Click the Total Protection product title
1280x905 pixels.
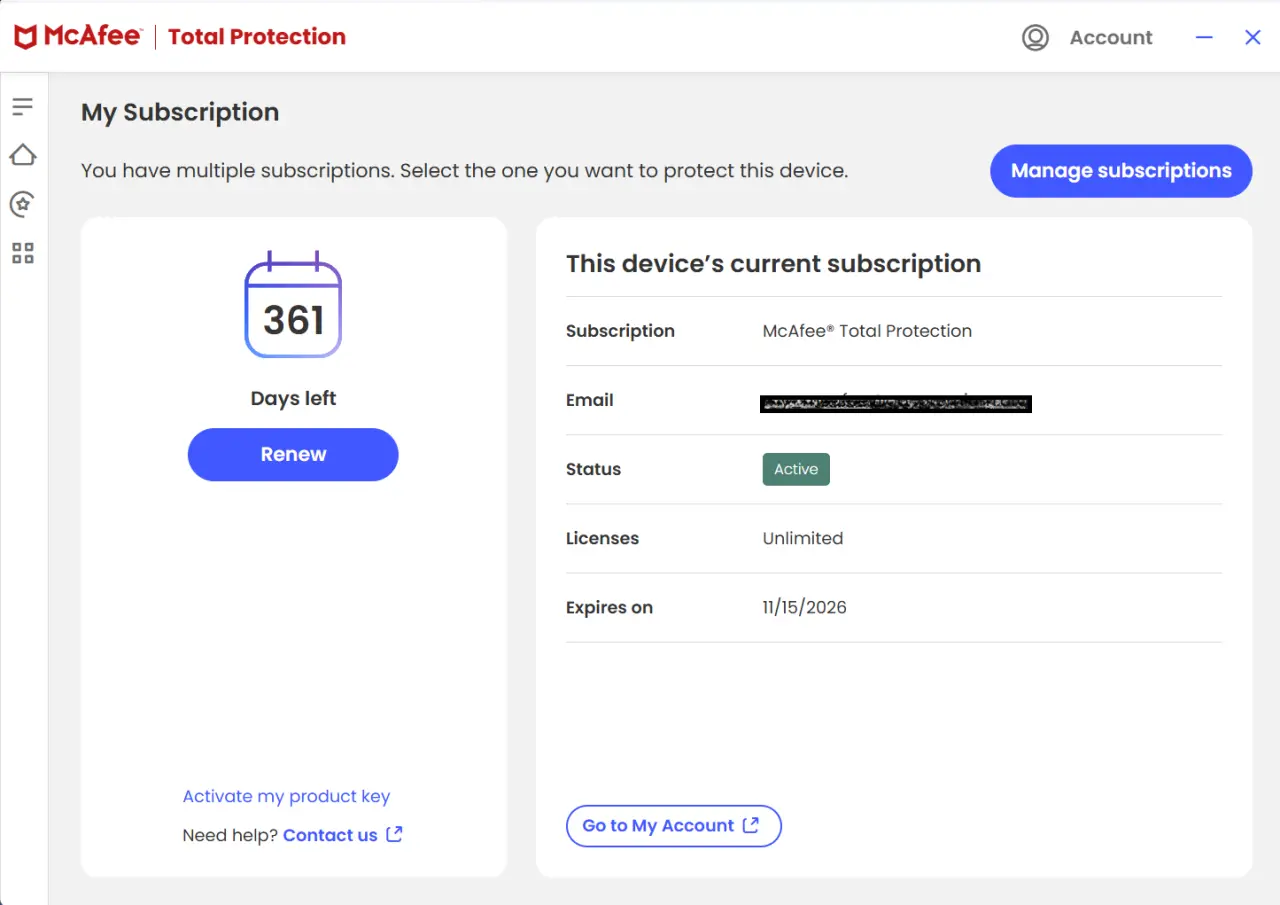(257, 37)
